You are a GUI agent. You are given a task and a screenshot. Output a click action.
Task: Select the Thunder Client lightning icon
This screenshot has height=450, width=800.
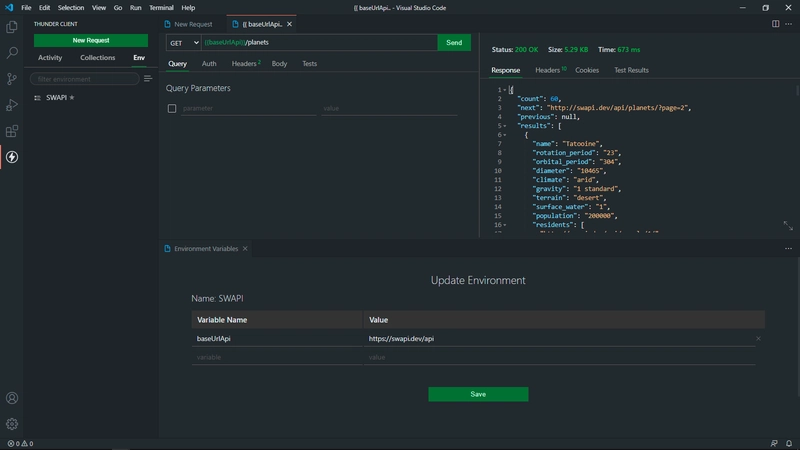(x=12, y=157)
